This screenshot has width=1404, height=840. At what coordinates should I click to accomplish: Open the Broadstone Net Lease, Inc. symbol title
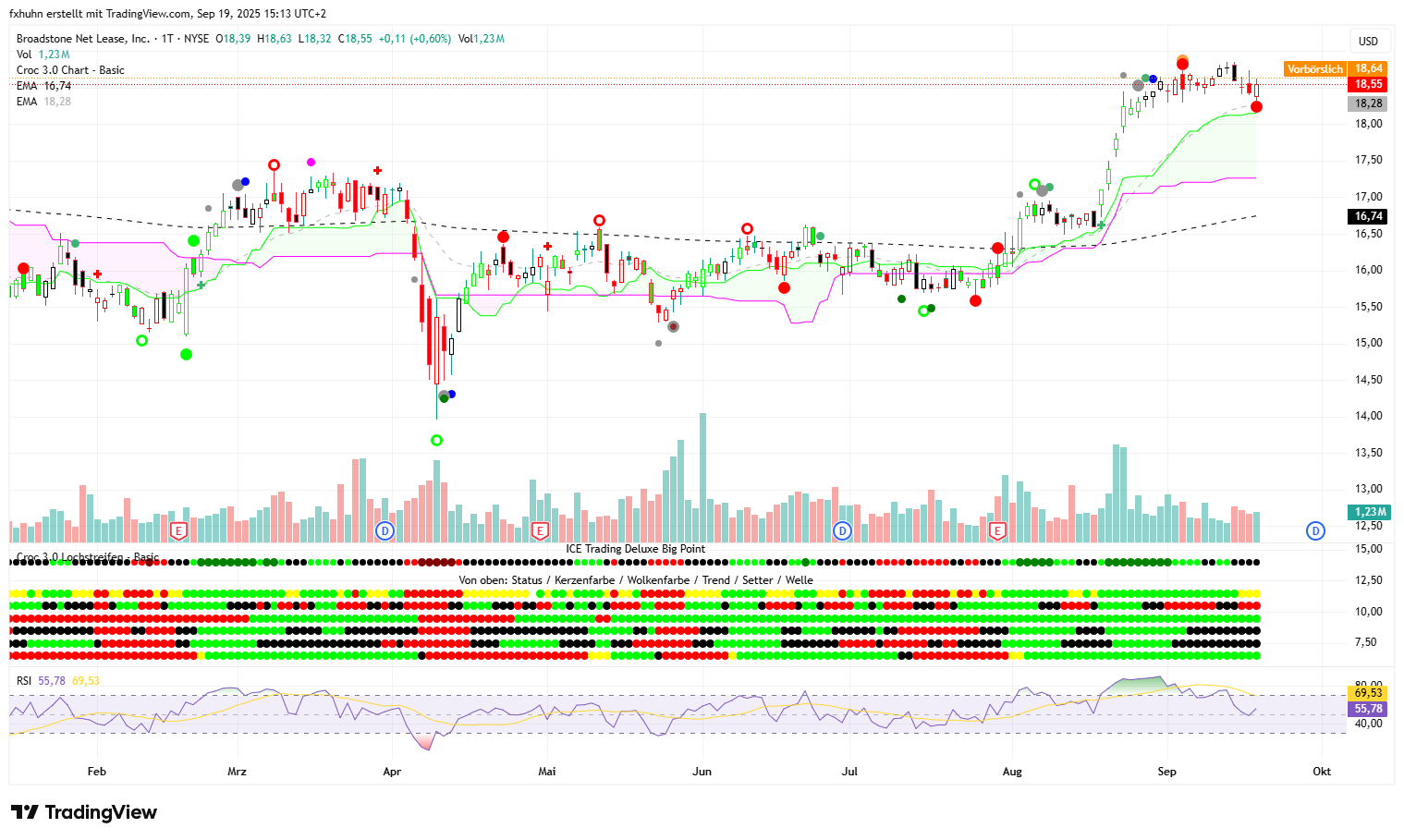[83, 39]
